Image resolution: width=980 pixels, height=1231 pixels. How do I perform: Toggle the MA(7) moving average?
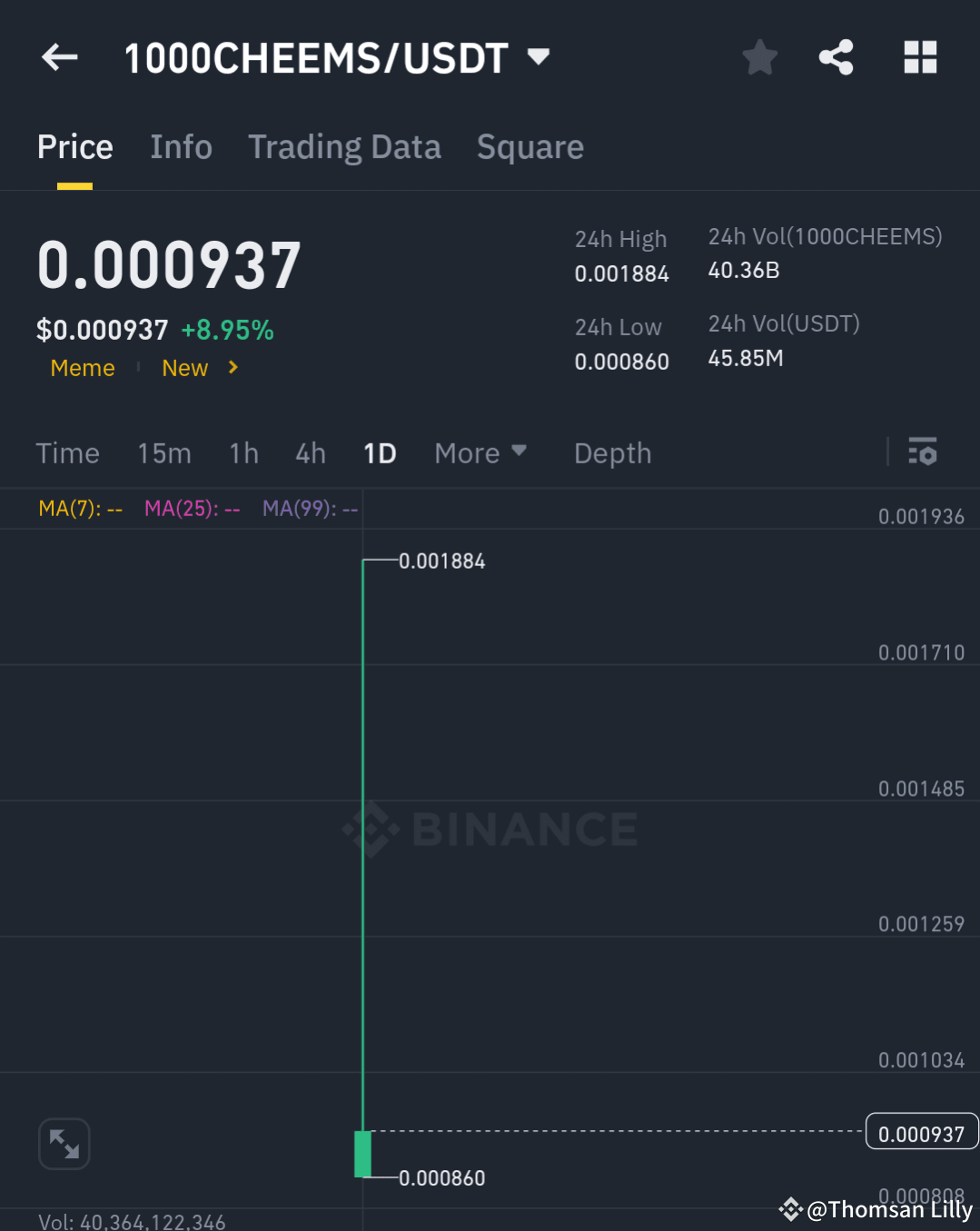click(80, 509)
